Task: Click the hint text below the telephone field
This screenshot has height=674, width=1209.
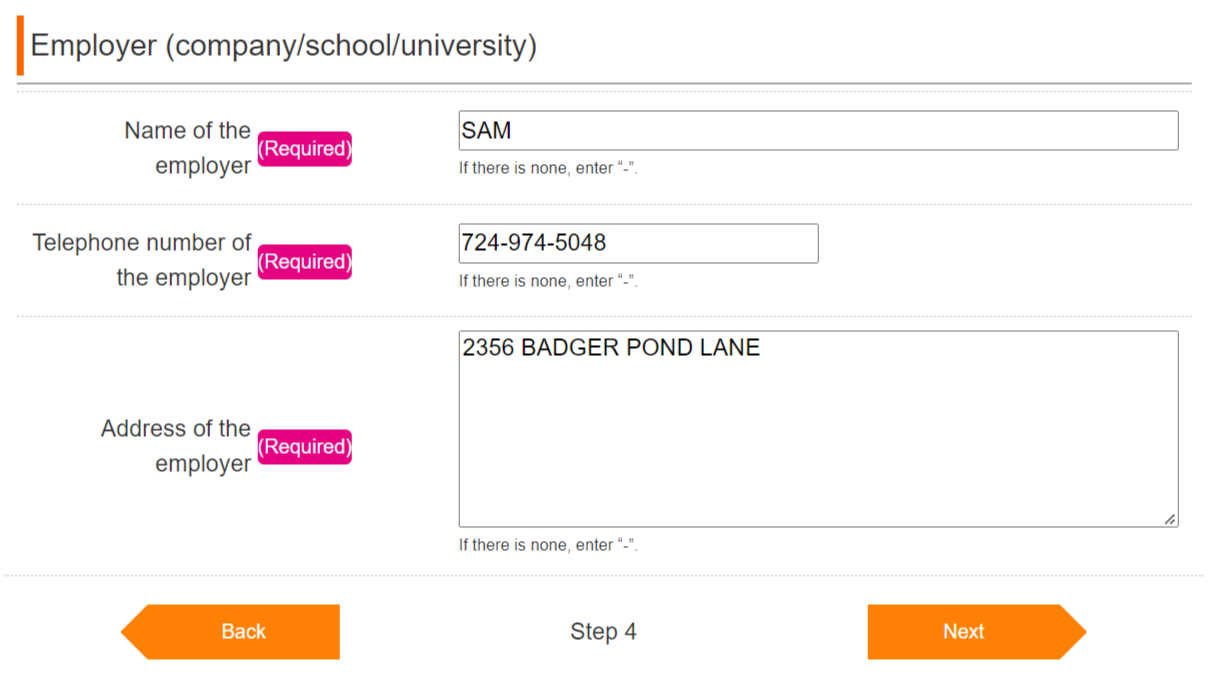Action: tap(548, 281)
